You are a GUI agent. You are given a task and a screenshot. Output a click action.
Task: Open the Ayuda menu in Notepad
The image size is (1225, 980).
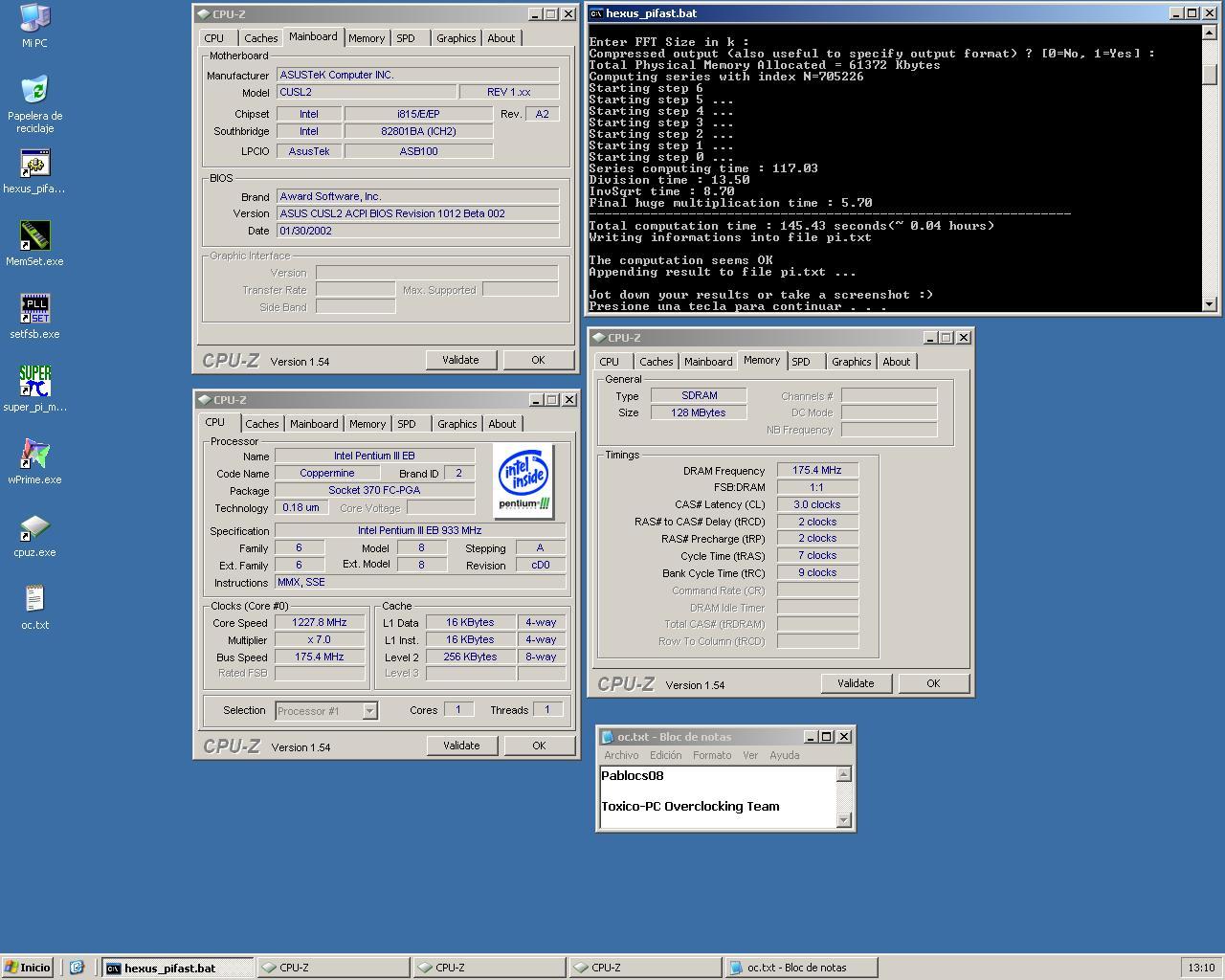pyautogui.click(x=785, y=755)
